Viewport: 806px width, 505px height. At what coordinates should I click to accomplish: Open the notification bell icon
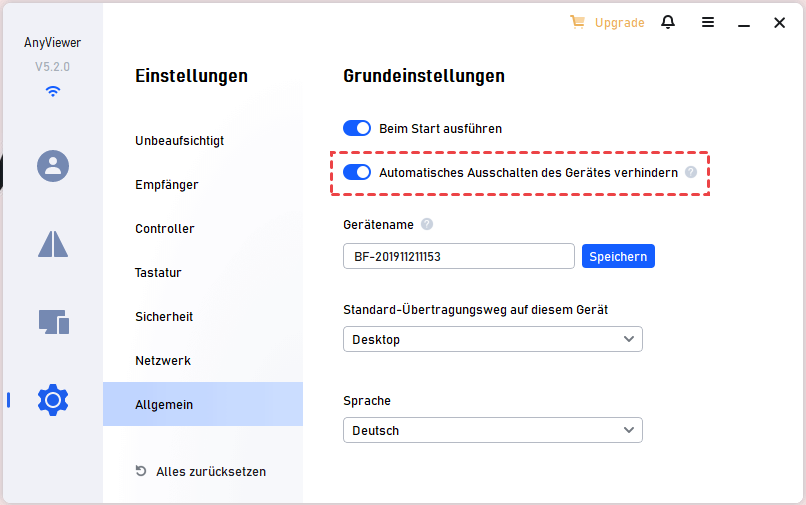(x=668, y=22)
